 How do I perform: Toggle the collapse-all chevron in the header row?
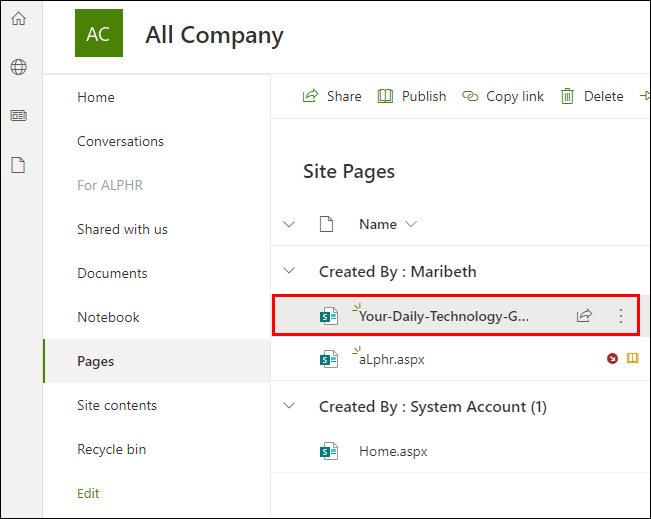(290, 224)
